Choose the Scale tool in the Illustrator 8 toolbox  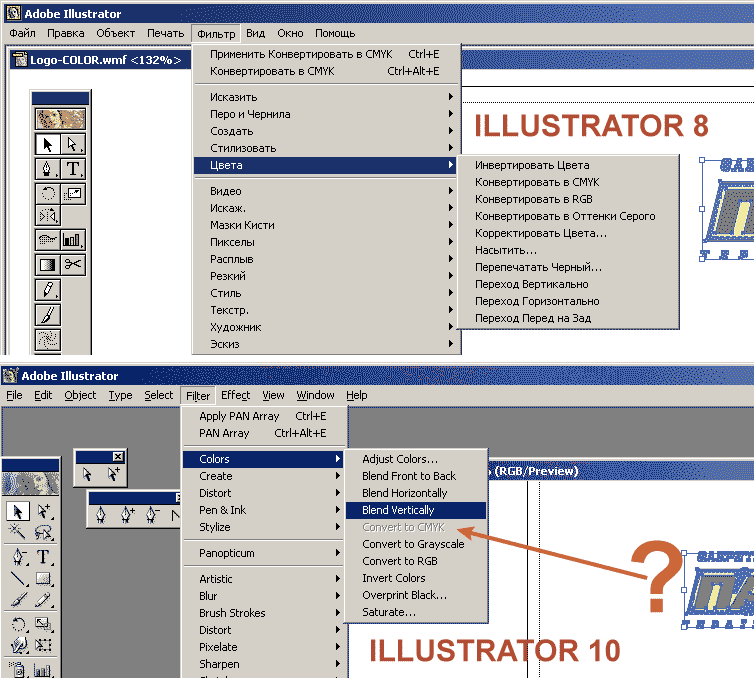(73, 194)
